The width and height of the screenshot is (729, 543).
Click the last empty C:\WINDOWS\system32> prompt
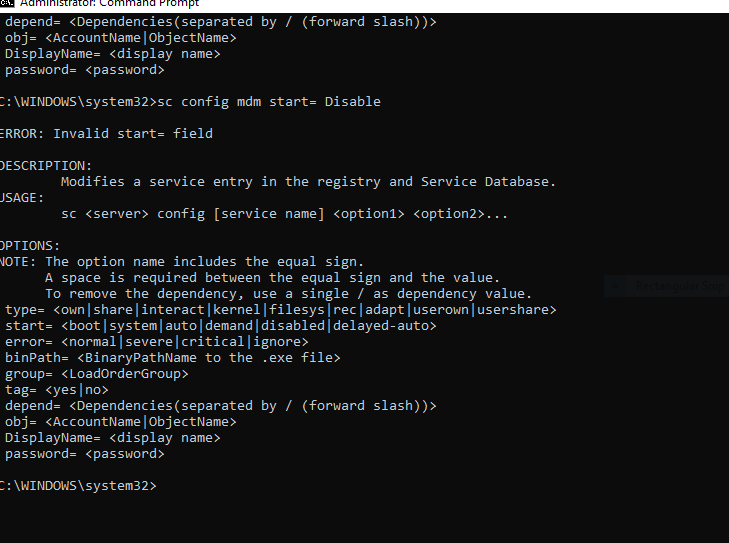tap(78, 486)
